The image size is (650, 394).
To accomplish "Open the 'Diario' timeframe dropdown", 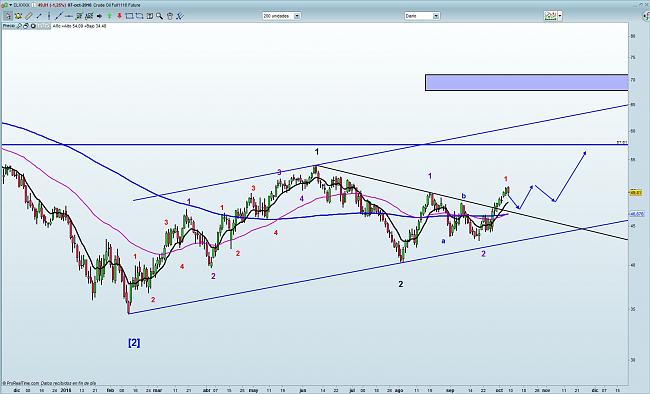I will coord(422,16).
